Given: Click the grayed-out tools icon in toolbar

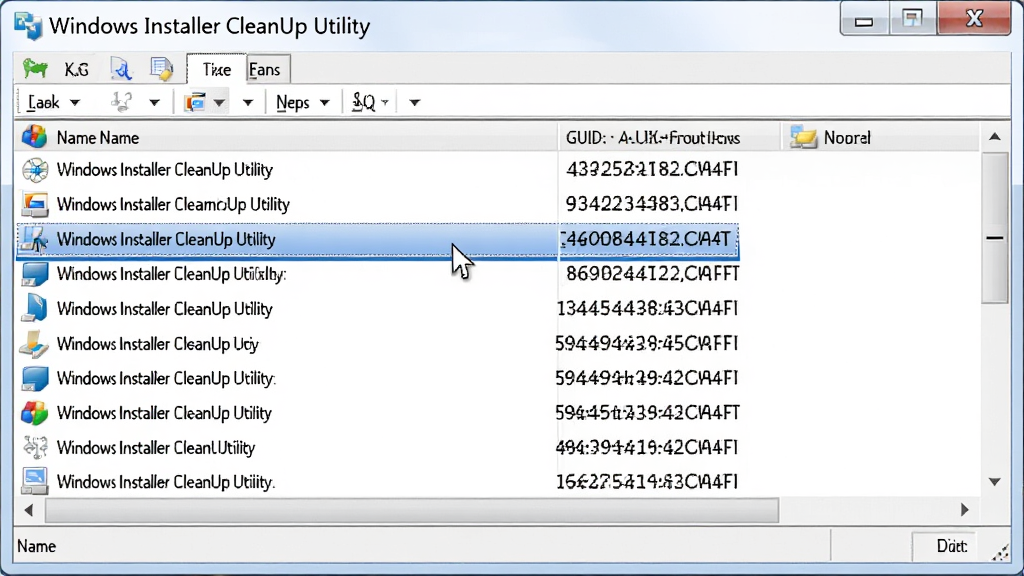Looking at the screenshot, I should [x=122, y=102].
